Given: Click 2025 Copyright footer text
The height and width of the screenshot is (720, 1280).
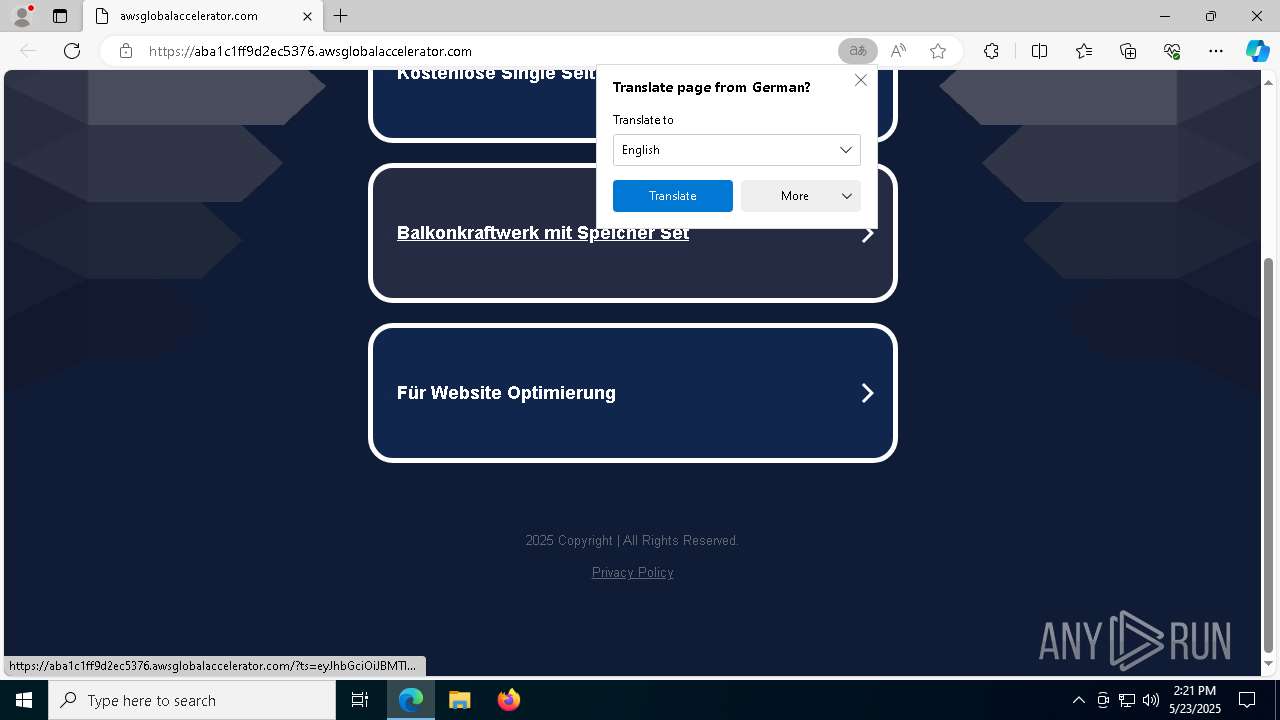Looking at the screenshot, I should (x=632, y=540).
